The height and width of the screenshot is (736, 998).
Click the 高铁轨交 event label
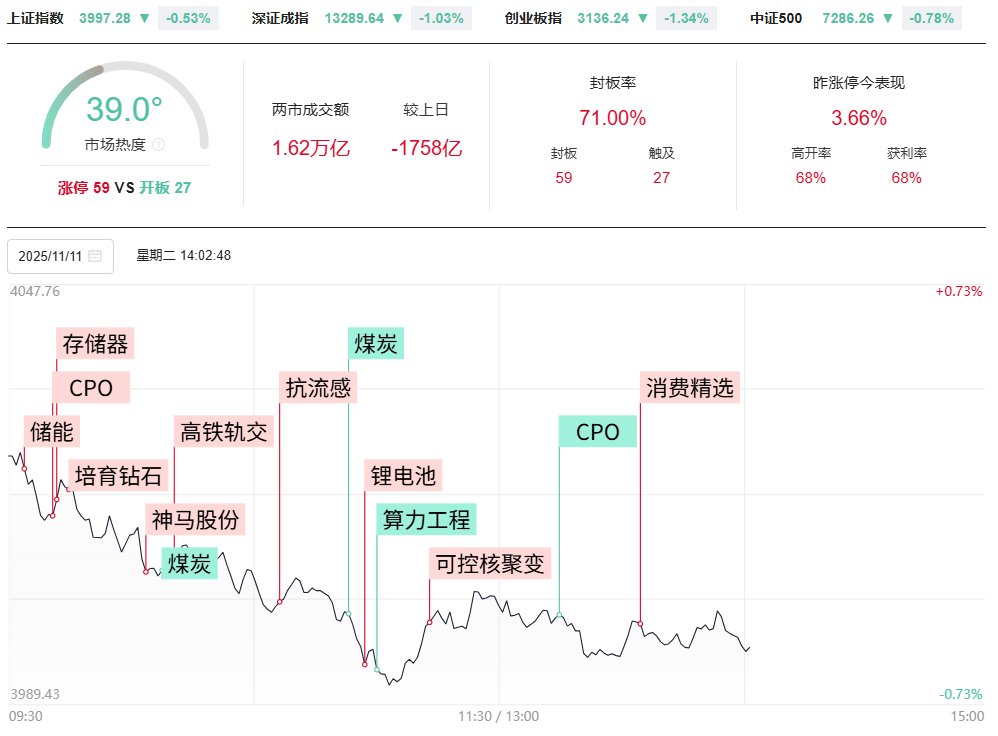pyautogui.click(x=223, y=432)
